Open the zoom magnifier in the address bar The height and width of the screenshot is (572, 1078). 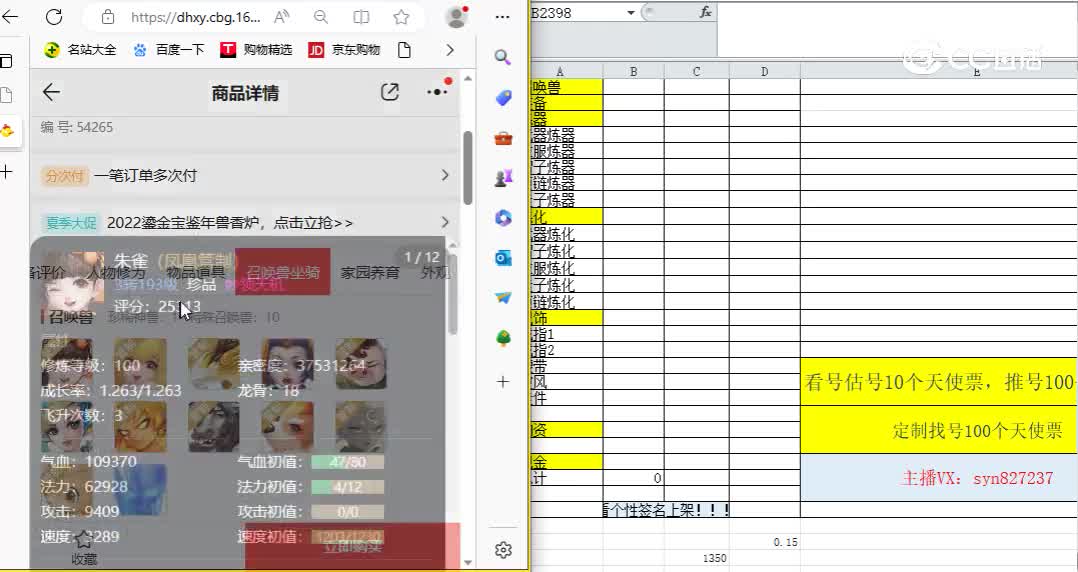tap(320, 17)
